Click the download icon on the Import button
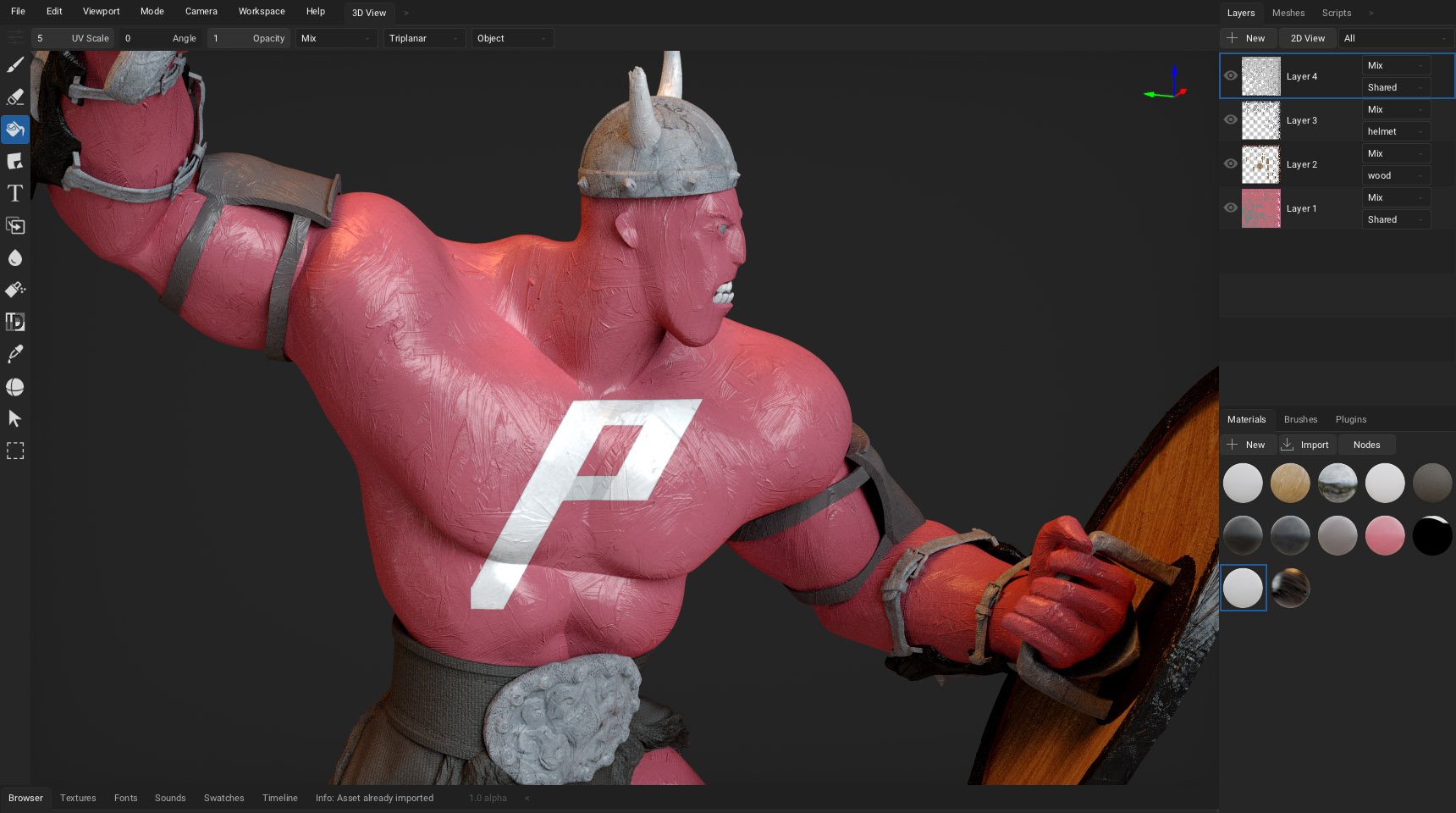 1288,445
